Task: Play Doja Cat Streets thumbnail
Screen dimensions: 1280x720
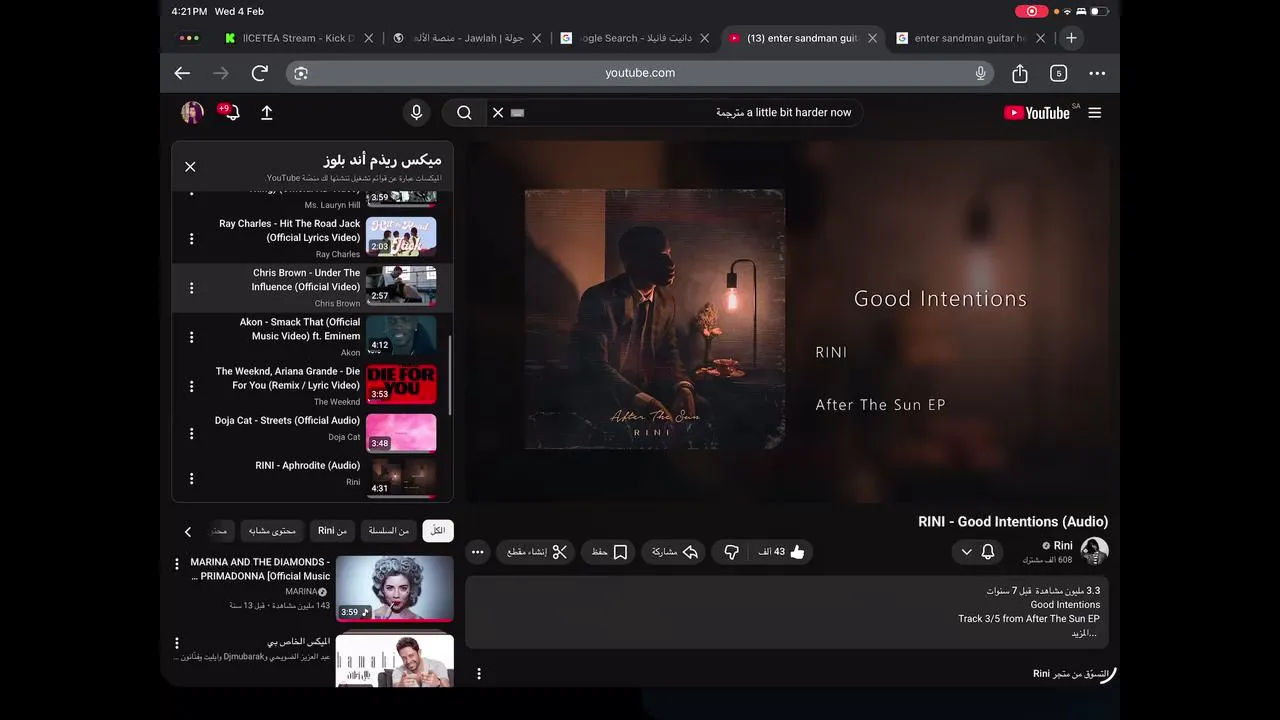Action: click(401, 433)
